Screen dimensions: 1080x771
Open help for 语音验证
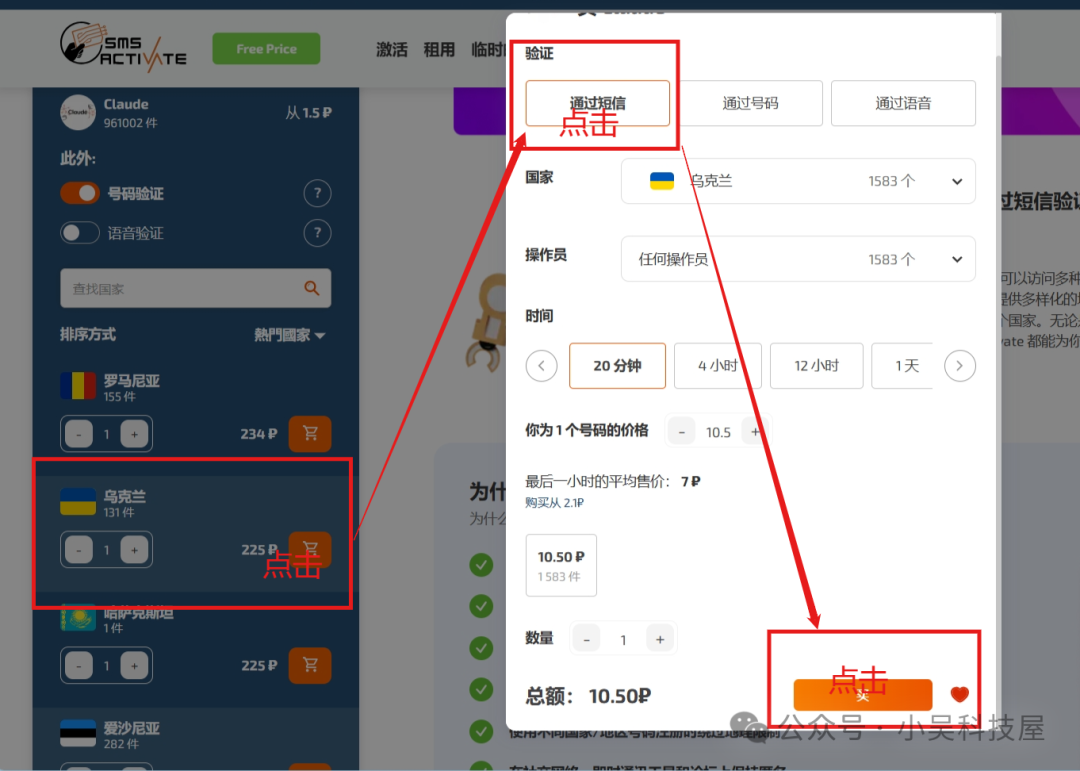click(x=318, y=233)
